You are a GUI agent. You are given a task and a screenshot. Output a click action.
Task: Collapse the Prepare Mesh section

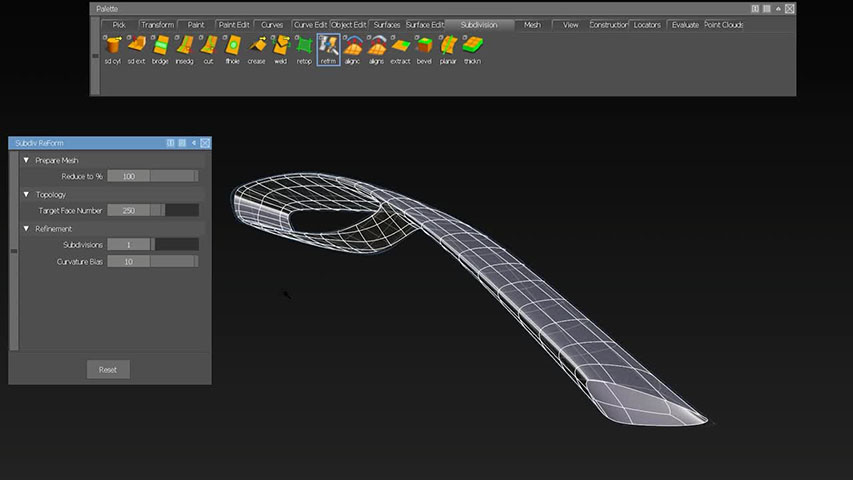pyautogui.click(x=26, y=160)
